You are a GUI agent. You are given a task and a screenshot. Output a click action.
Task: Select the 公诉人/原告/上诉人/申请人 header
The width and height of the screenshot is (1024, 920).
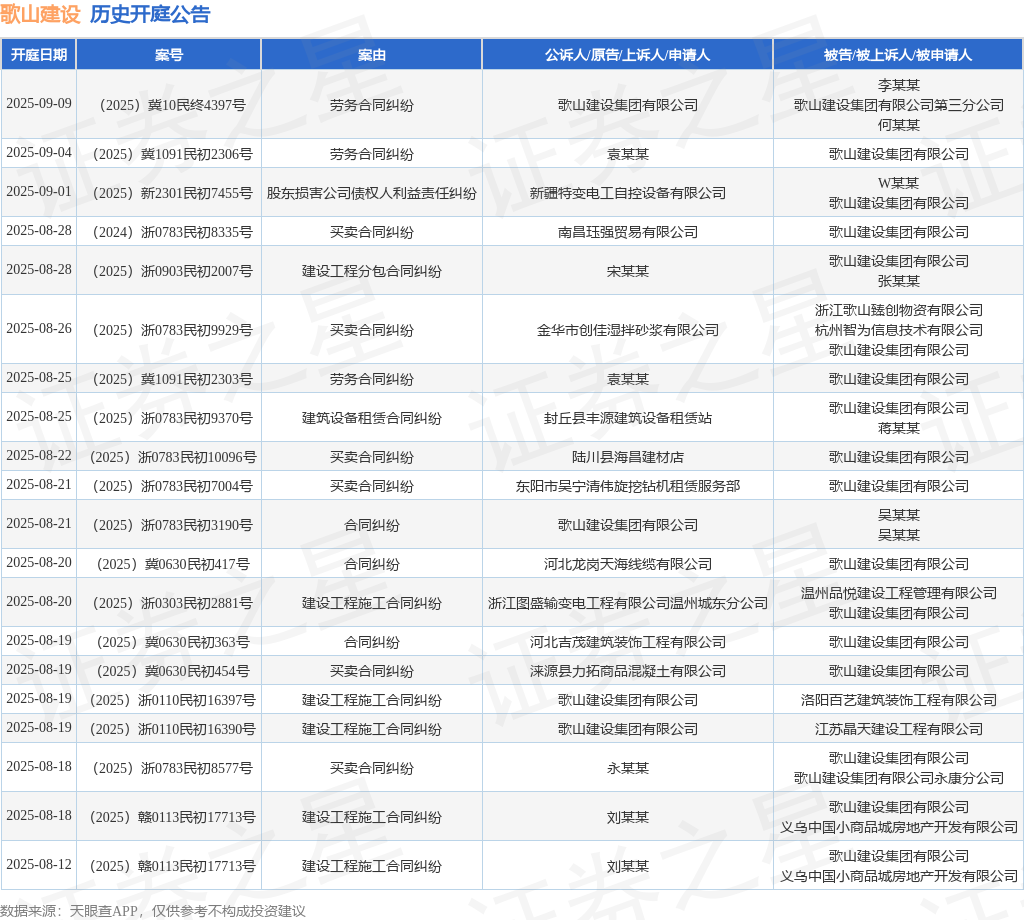[628, 55]
